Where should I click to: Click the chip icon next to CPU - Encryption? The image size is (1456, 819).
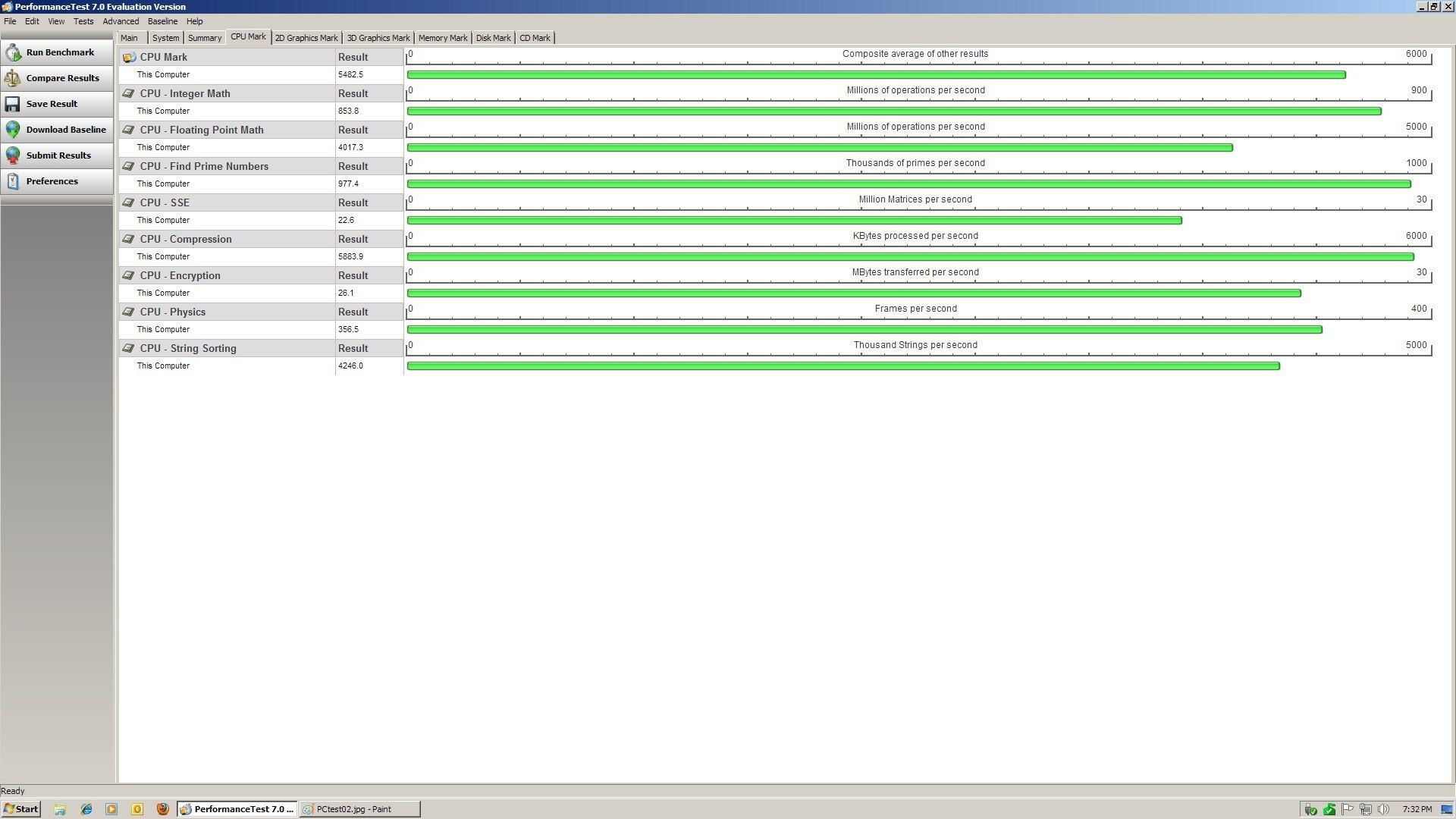pos(129,275)
